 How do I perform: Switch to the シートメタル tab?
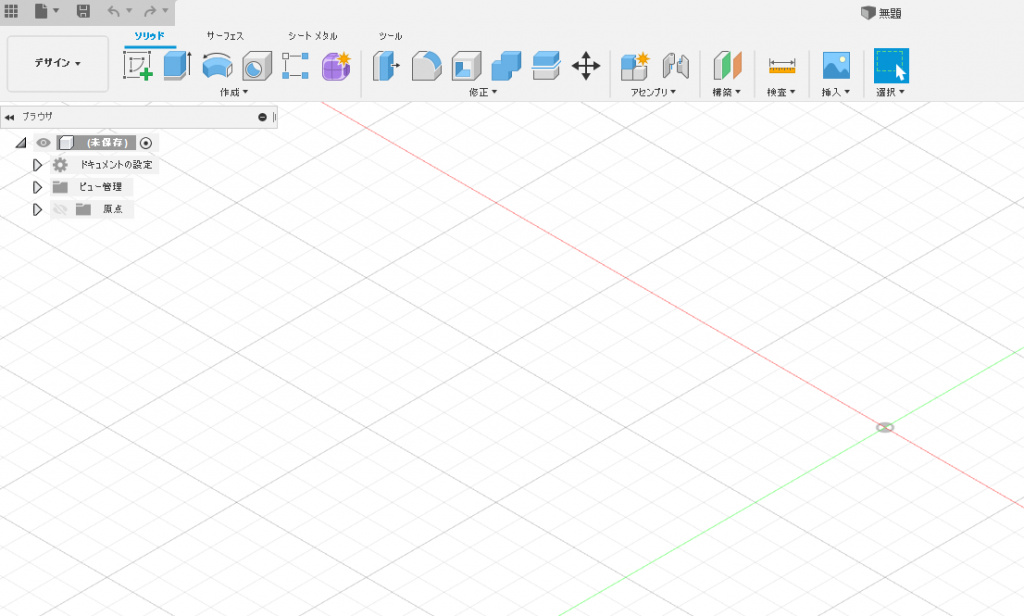pyautogui.click(x=313, y=36)
